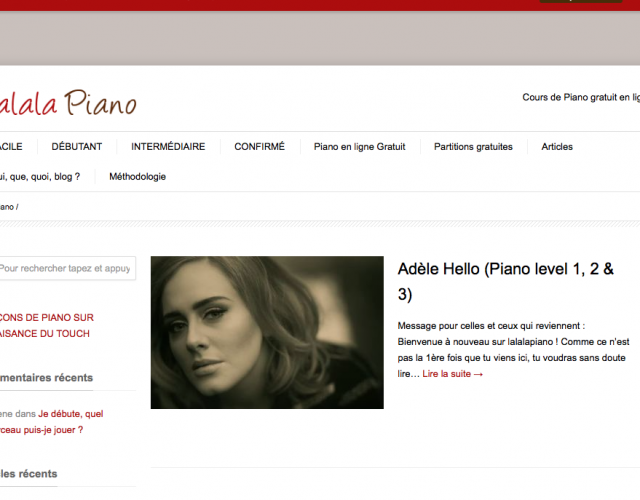Viewport: 640px width, 500px height.
Task: Open the INTERMÉDIAIRE menu item
Action: (168, 147)
